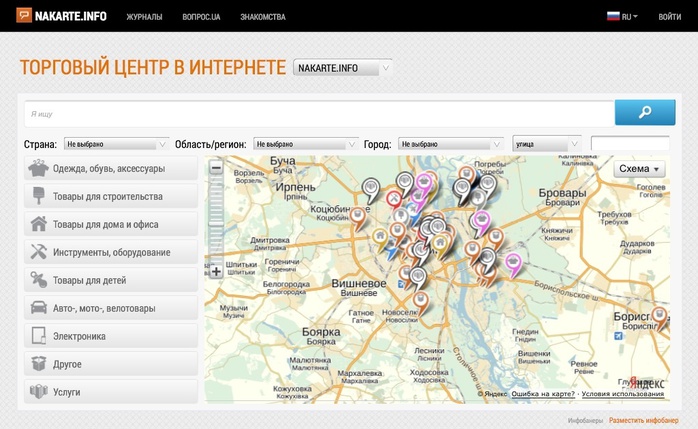Click the electronics tablet icon

pyautogui.click(x=39, y=336)
